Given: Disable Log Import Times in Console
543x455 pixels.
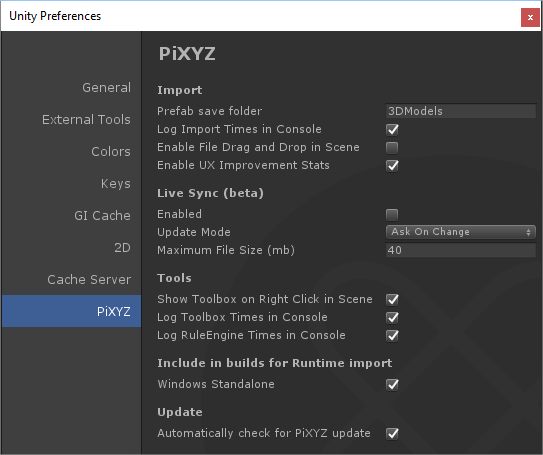Looking at the screenshot, I should [392, 130].
